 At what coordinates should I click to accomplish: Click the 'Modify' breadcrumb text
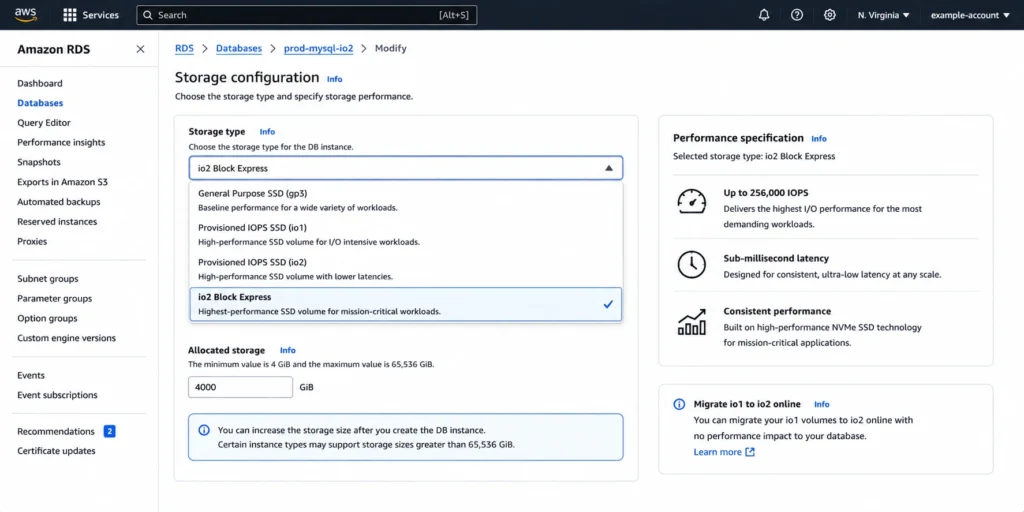[391, 49]
